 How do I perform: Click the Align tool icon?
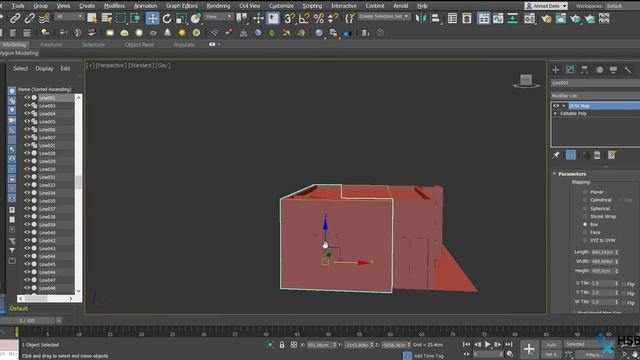[435, 18]
